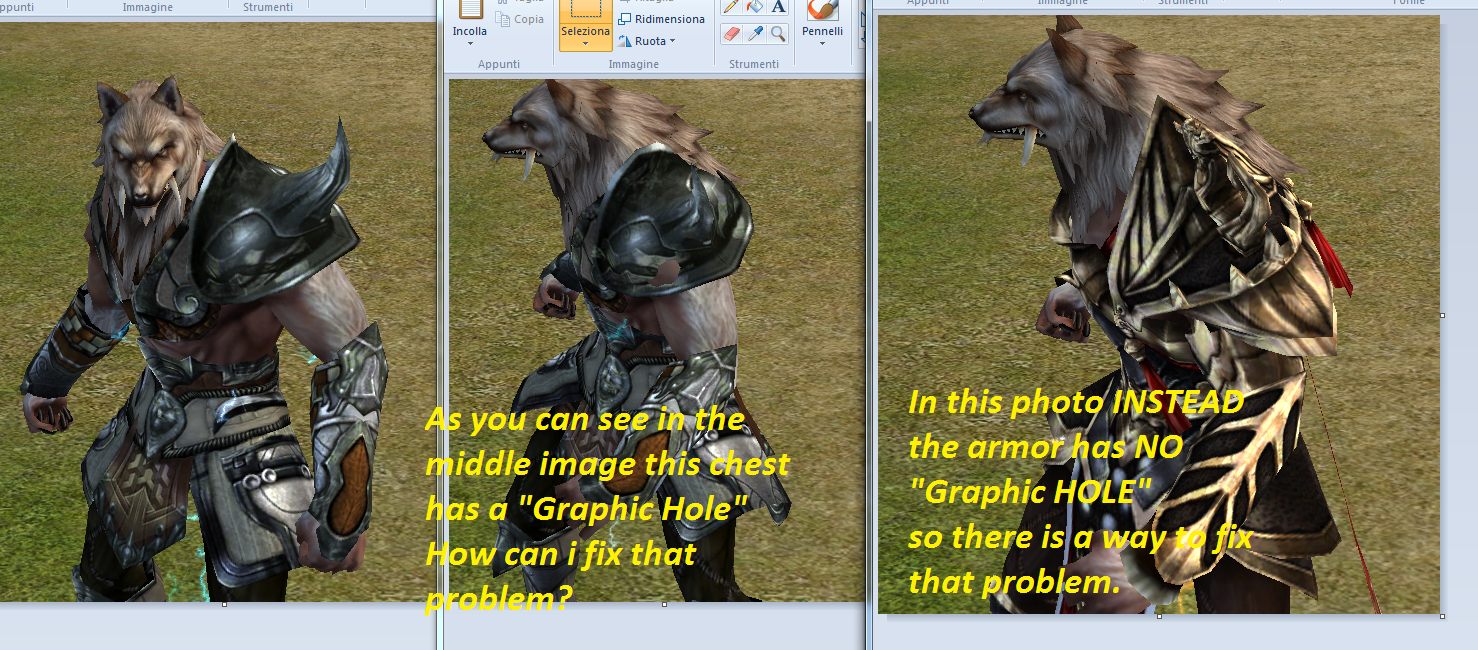Screen dimensions: 1478x650
Task: Activate the Seleziona rectangle selection tool icon
Action: click(585, 10)
